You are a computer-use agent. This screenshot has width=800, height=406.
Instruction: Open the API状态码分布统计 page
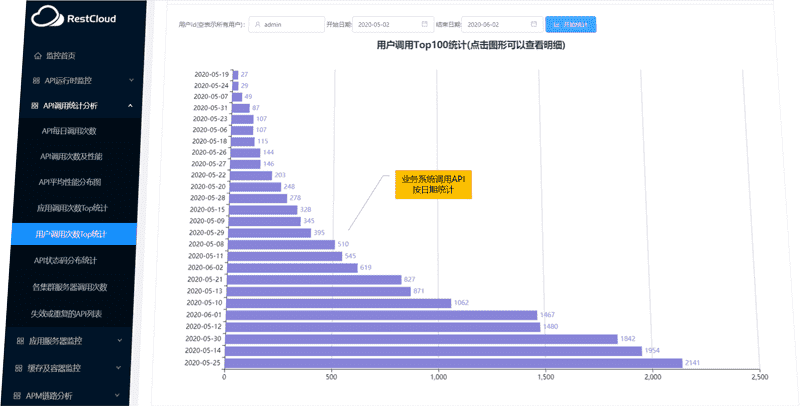65,261
